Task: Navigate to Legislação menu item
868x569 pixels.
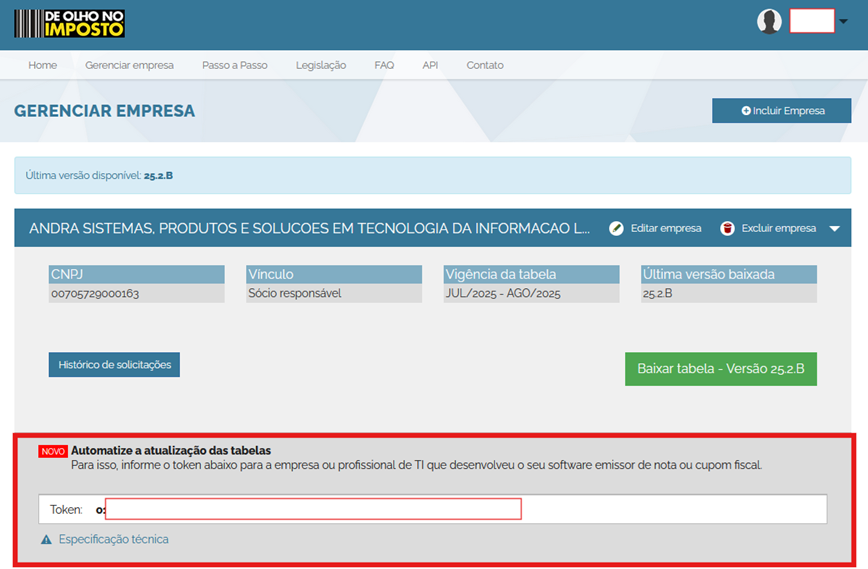Action: pos(321,65)
